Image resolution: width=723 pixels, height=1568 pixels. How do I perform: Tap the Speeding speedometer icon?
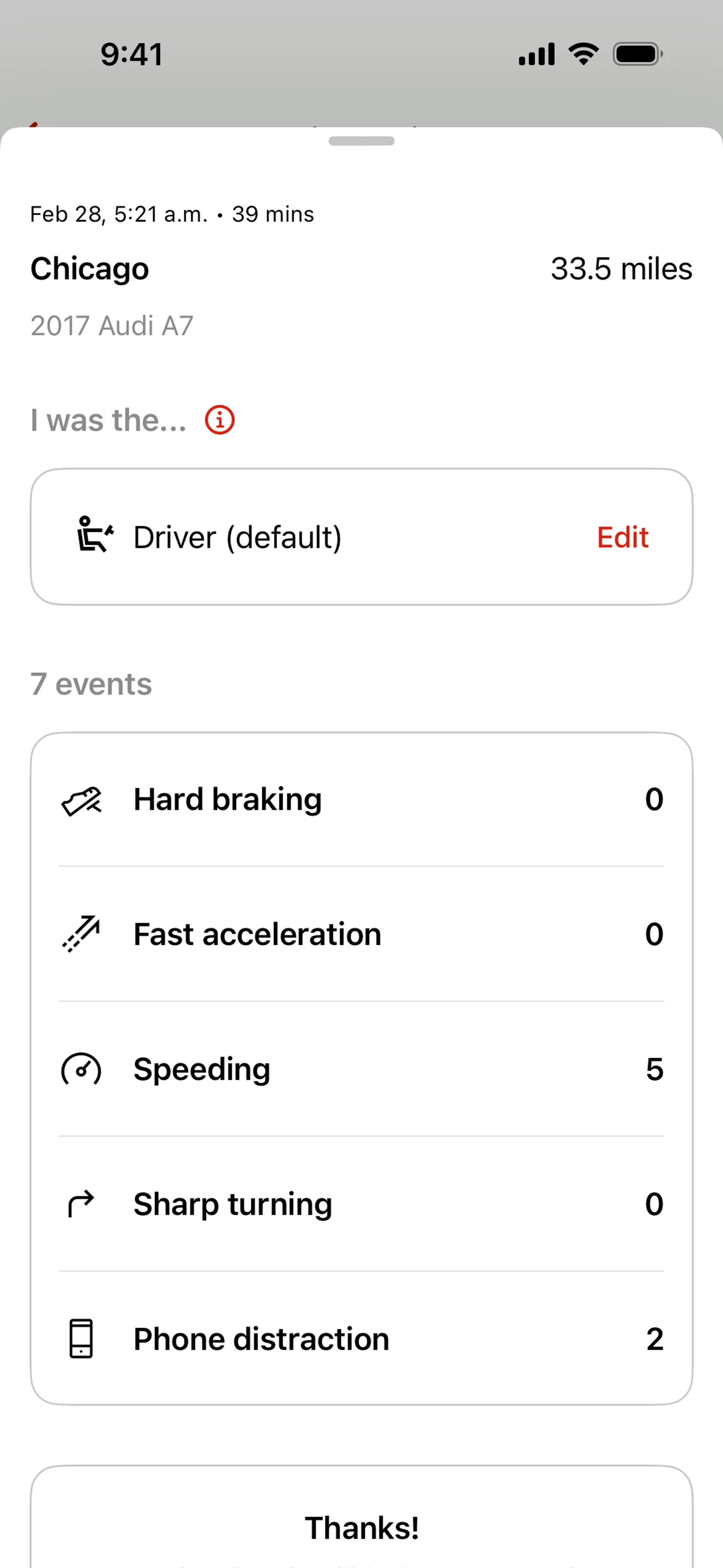tap(82, 1070)
